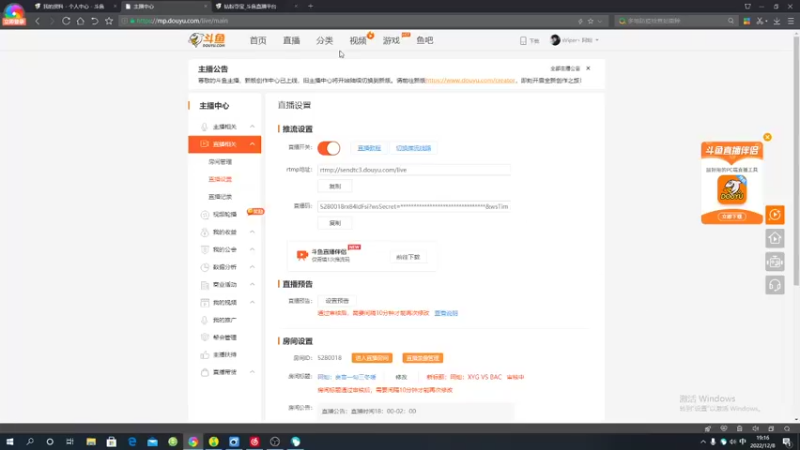Screen dimensions: 800x450
Task: Click the 我的收益 money bag icon
Action: coord(205,232)
